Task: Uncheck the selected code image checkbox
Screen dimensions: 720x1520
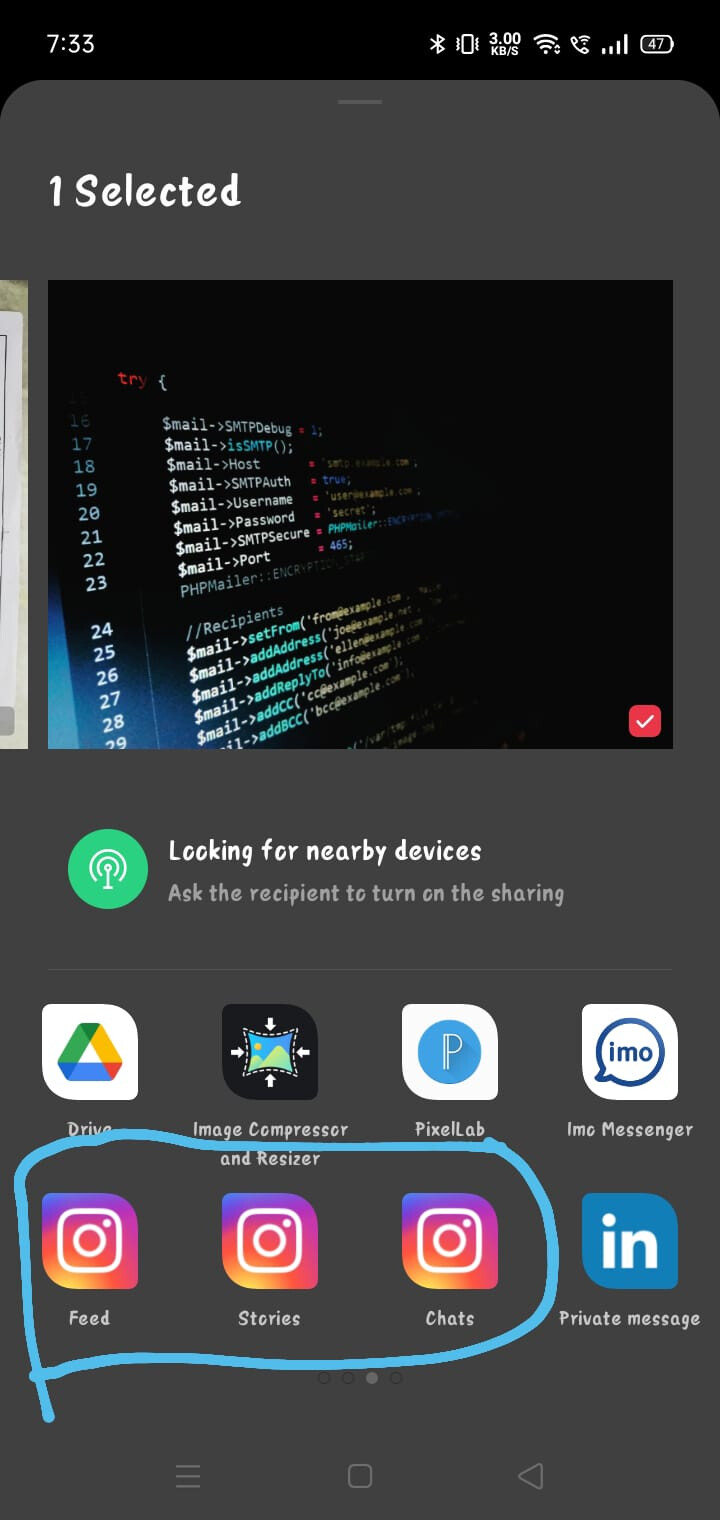Action: point(645,721)
